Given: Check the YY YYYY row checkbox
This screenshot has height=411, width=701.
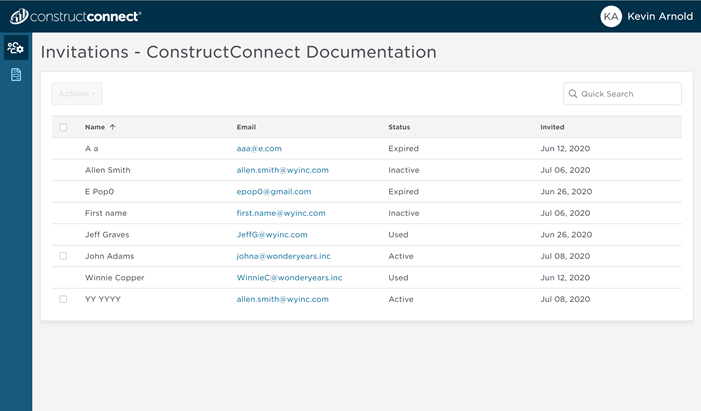Looking at the screenshot, I should point(63,299).
